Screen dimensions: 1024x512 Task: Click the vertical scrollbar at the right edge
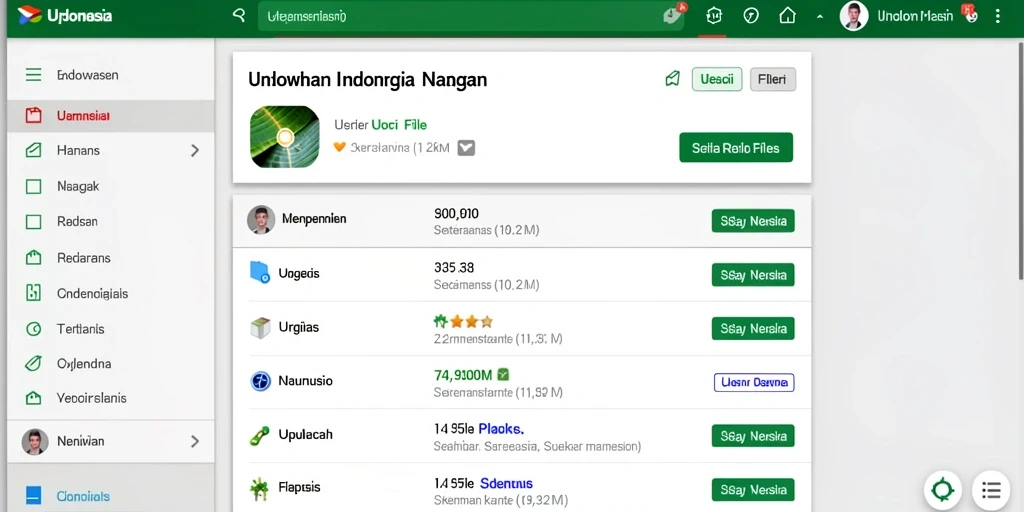tap(1020, 159)
